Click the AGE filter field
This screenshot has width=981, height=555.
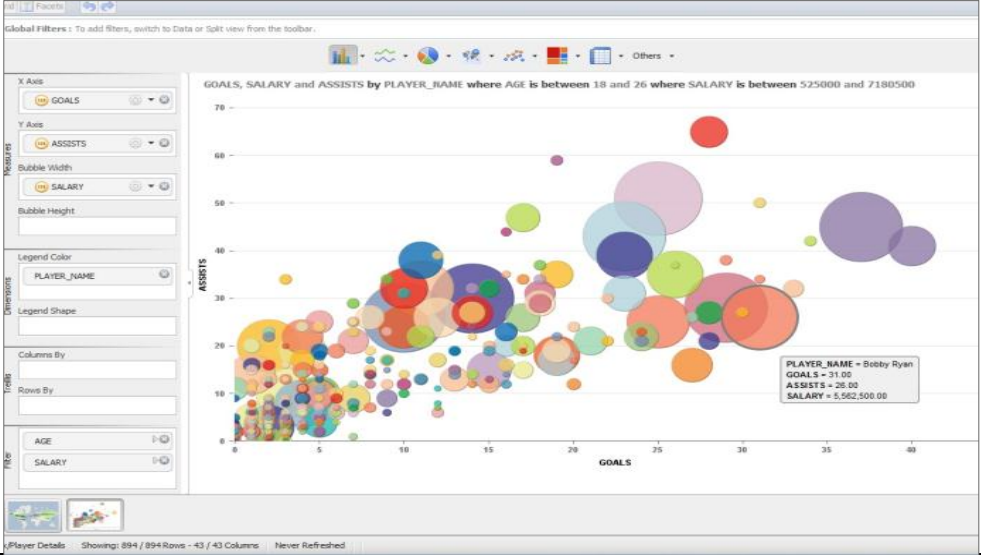click(x=90, y=440)
